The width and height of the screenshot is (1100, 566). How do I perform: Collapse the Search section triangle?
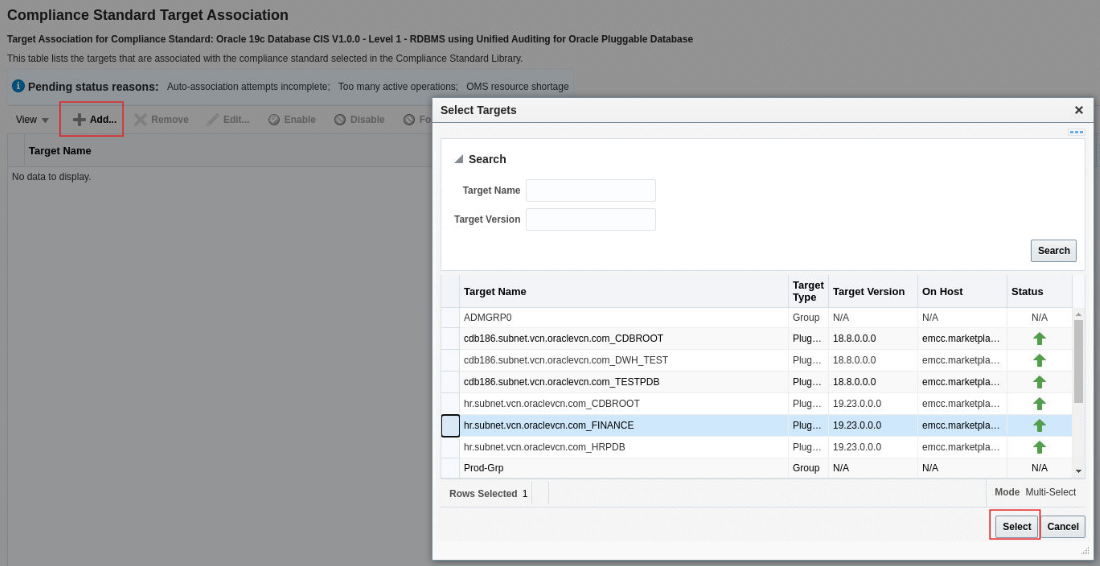[x=459, y=159]
